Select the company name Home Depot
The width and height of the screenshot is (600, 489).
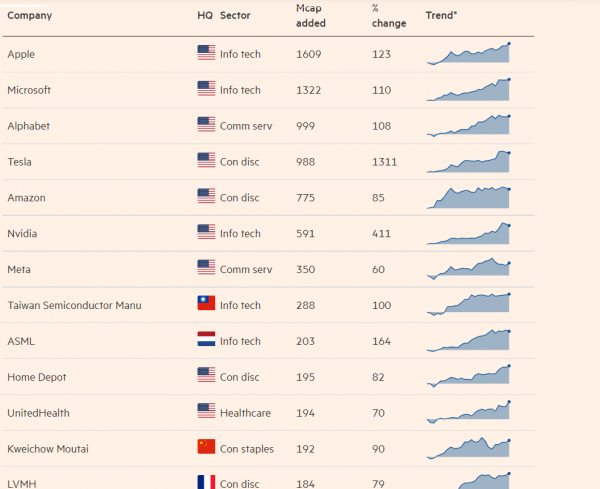tap(37, 377)
